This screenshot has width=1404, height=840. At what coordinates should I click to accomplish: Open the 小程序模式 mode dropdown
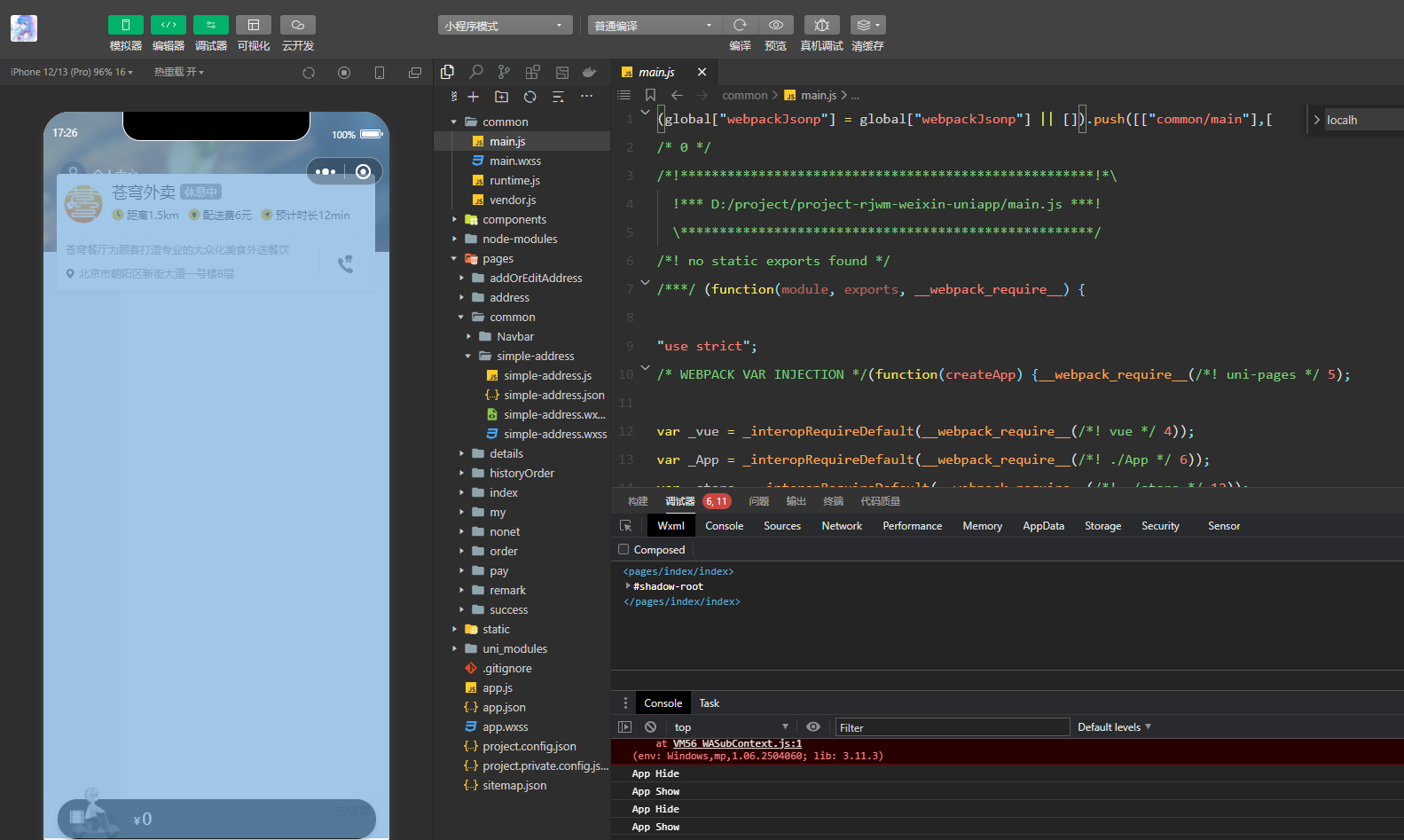504,26
